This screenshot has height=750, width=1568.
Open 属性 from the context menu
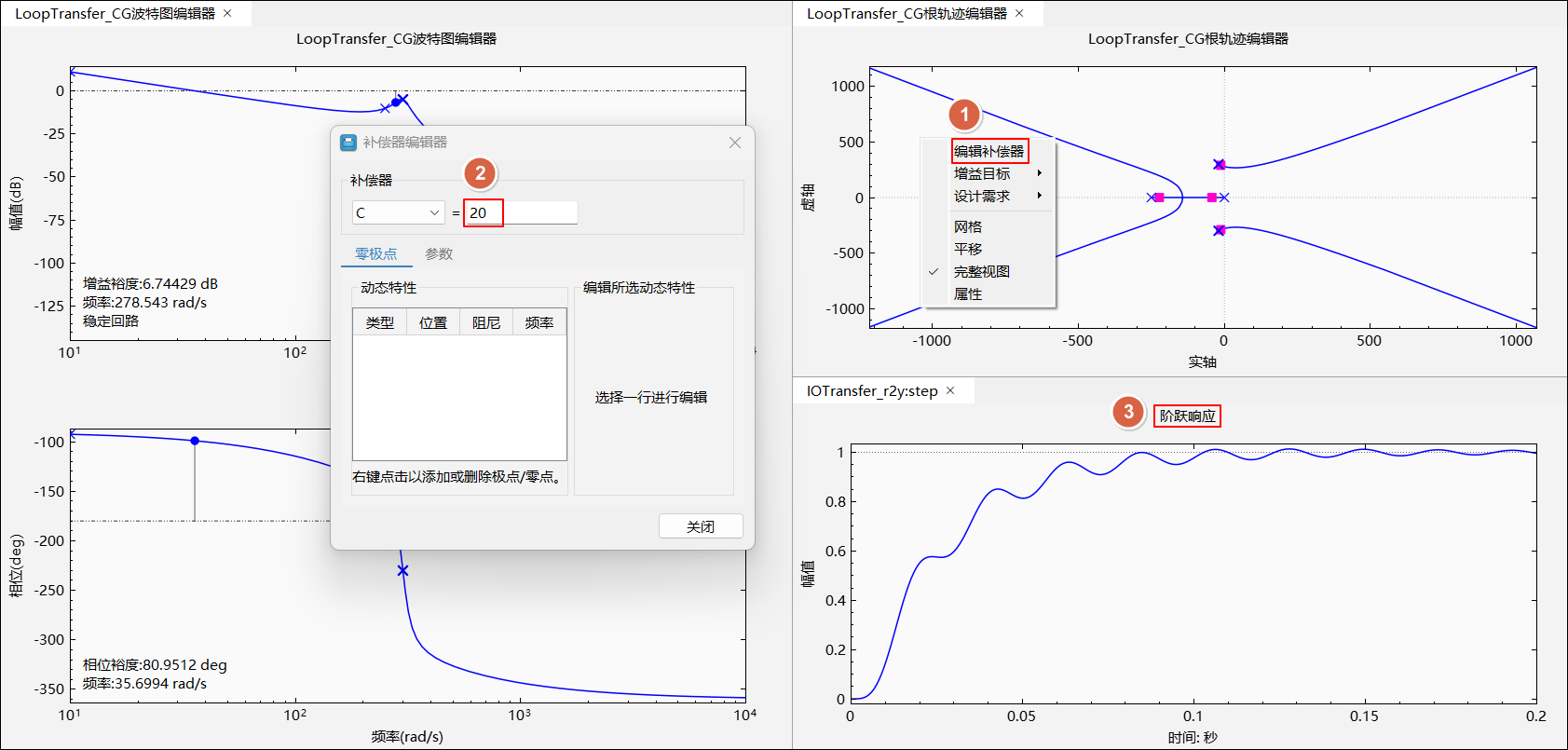point(968,294)
